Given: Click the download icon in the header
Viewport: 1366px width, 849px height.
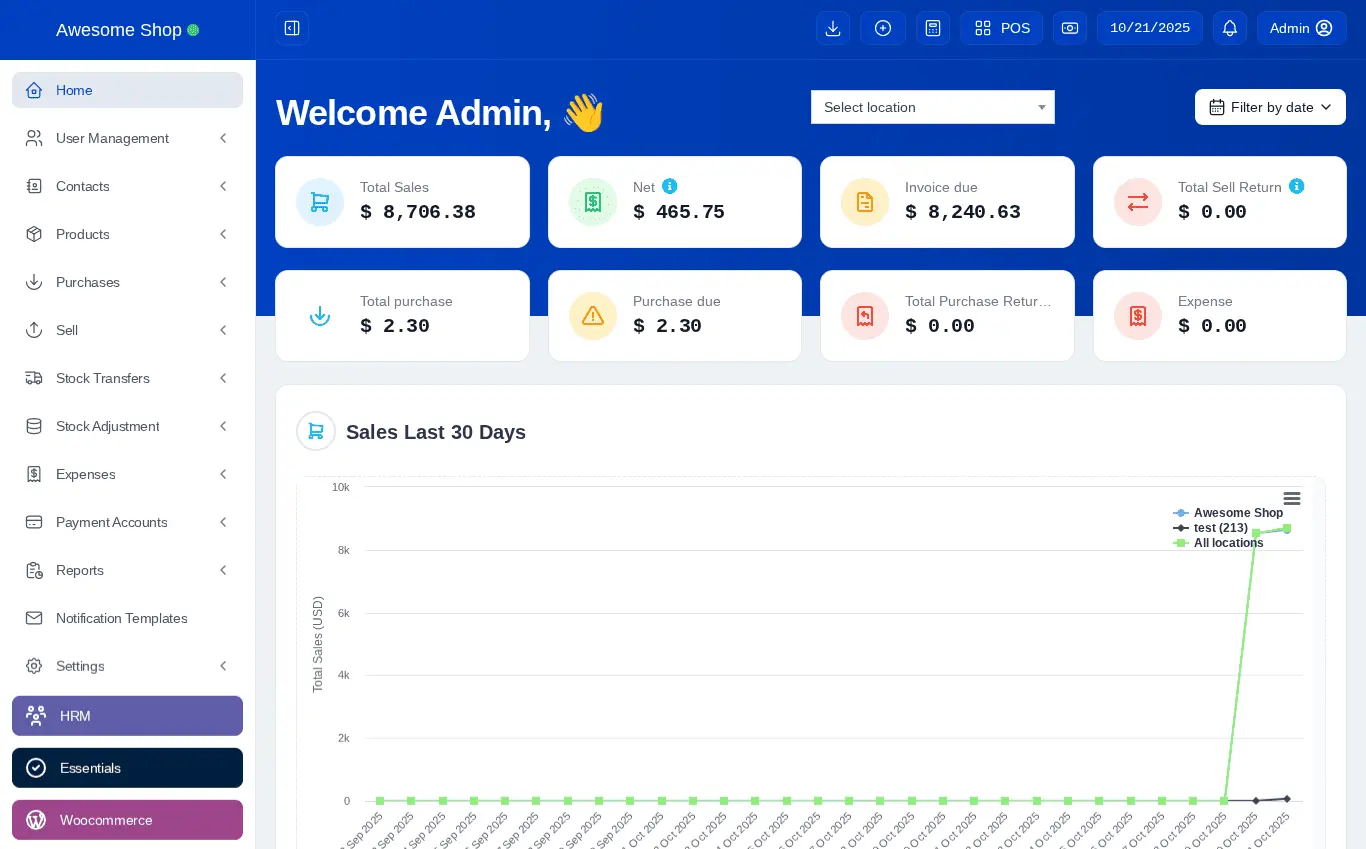Looking at the screenshot, I should (x=833, y=28).
